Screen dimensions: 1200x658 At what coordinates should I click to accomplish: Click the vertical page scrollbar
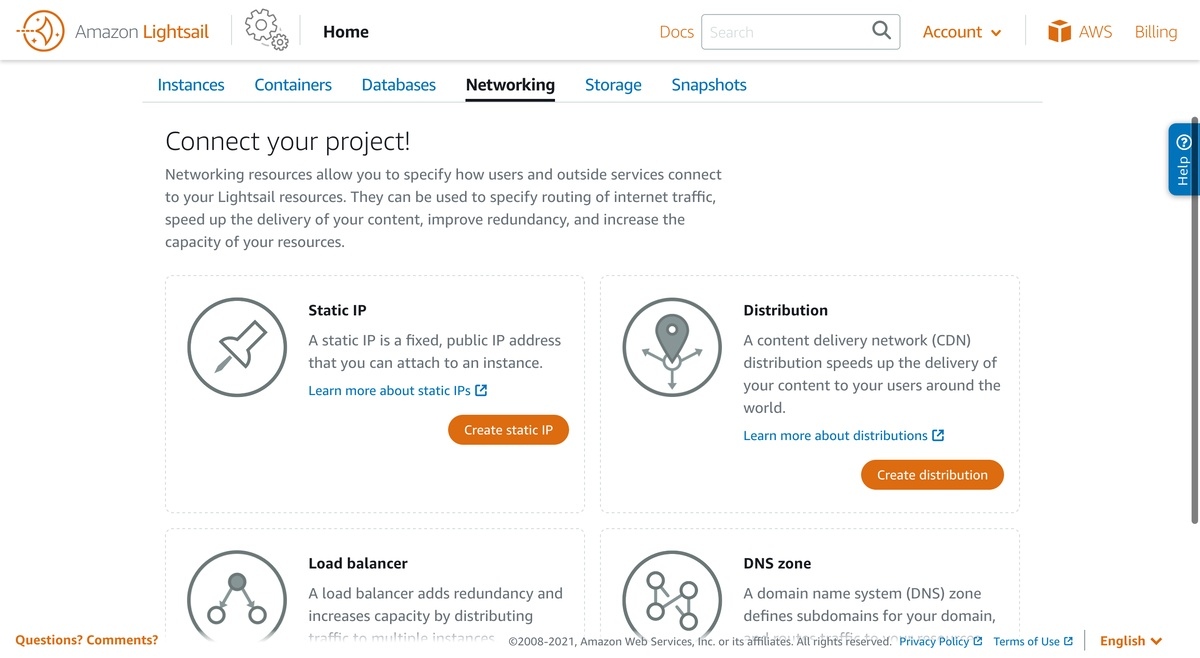tap(1195, 320)
